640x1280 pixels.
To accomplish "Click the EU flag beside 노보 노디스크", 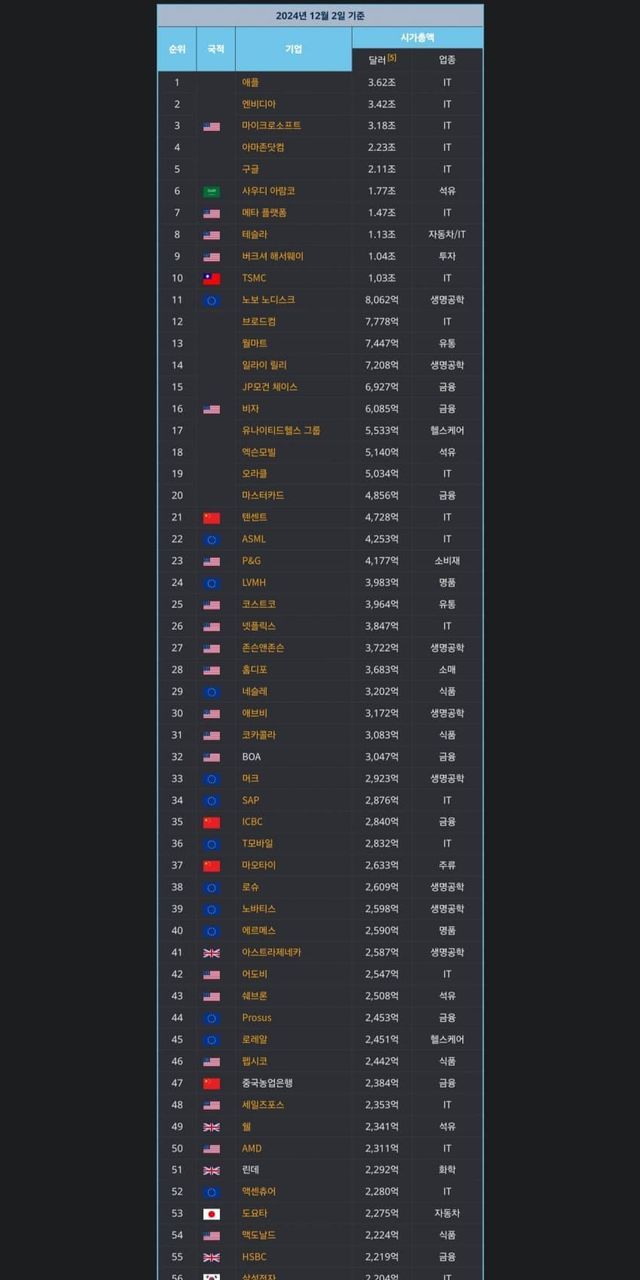I will 211,300.
